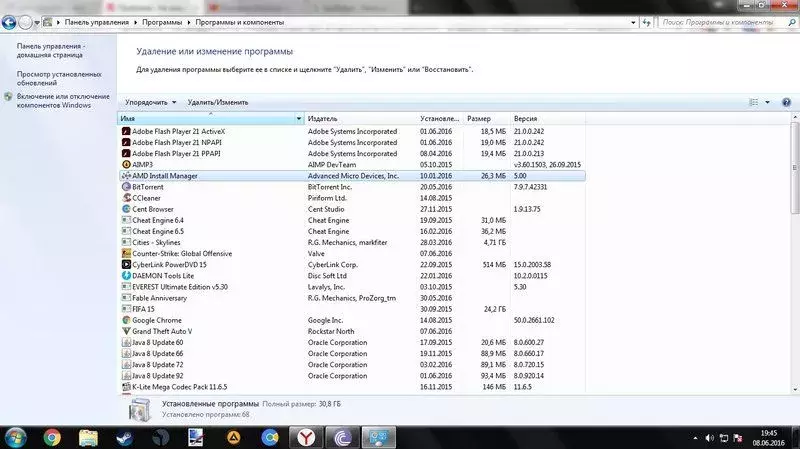The height and width of the screenshot is (449, 800).
Task: Open Steam from the taskbar
Action: (124, 438)
